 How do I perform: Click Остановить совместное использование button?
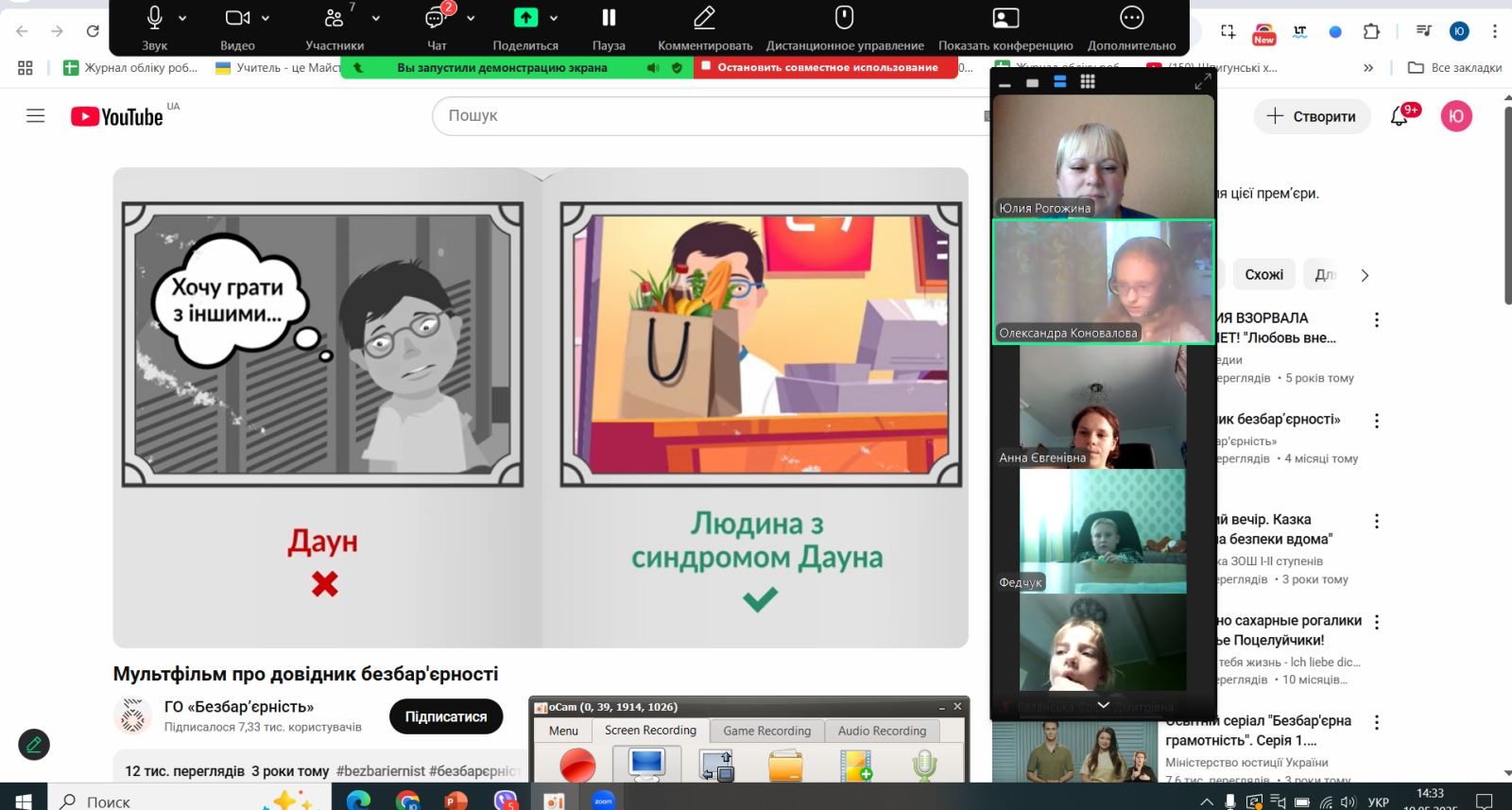(827, 67)
